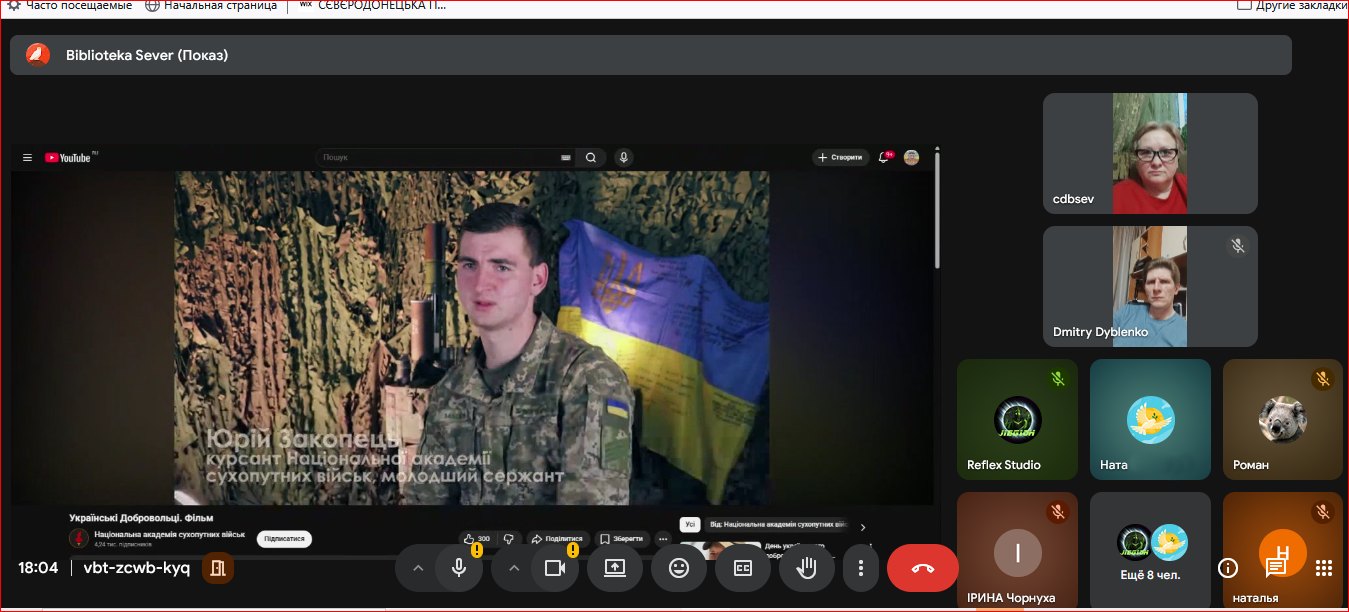Viewport: 1349px width, 612px height.
Task: Toggle the microphone on or off
Action: [459, 568]
